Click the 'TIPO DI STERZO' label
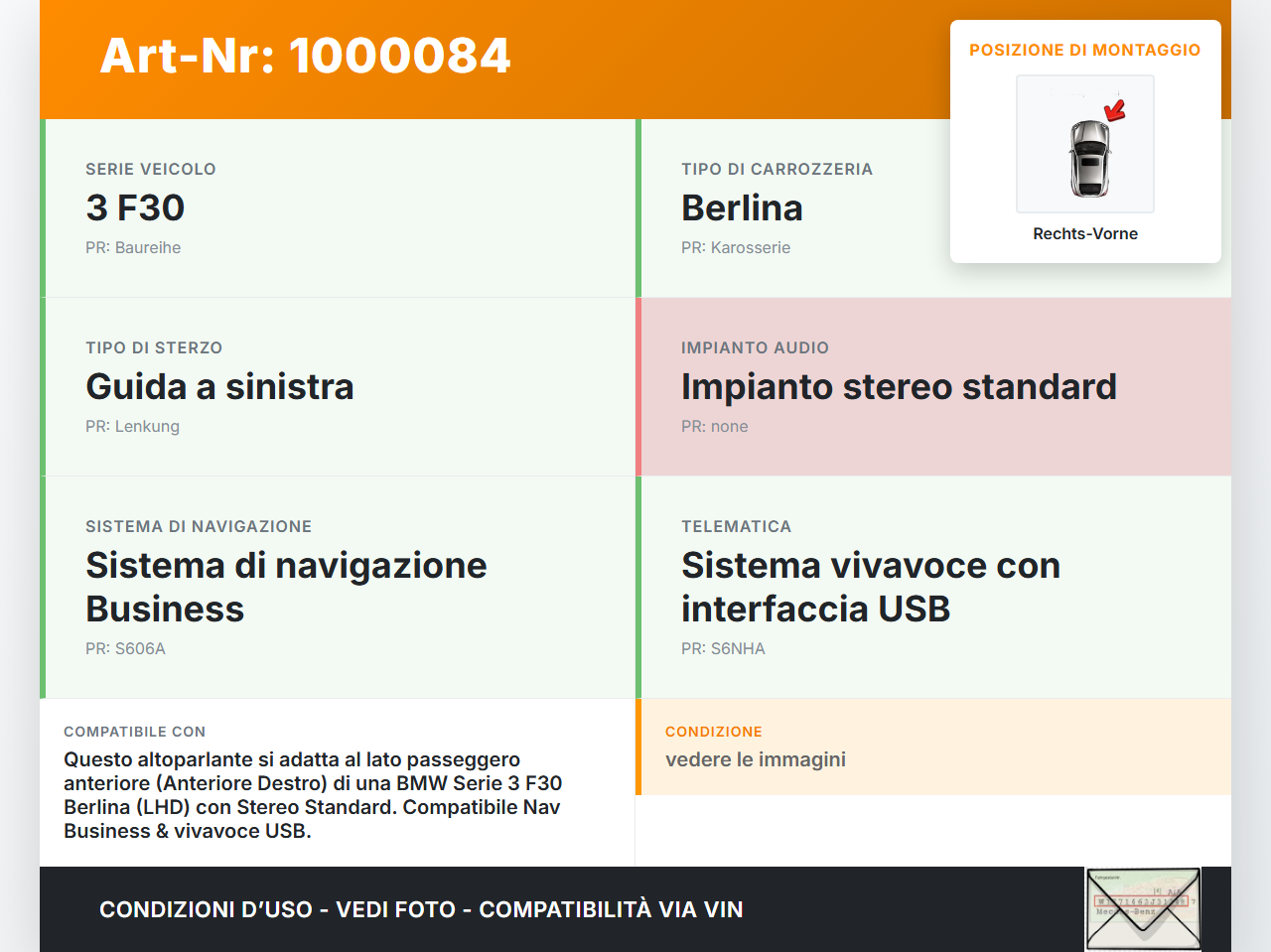The width and height of the screenshot is (1271, 952). pyautogui.click(x=154, y=347)
